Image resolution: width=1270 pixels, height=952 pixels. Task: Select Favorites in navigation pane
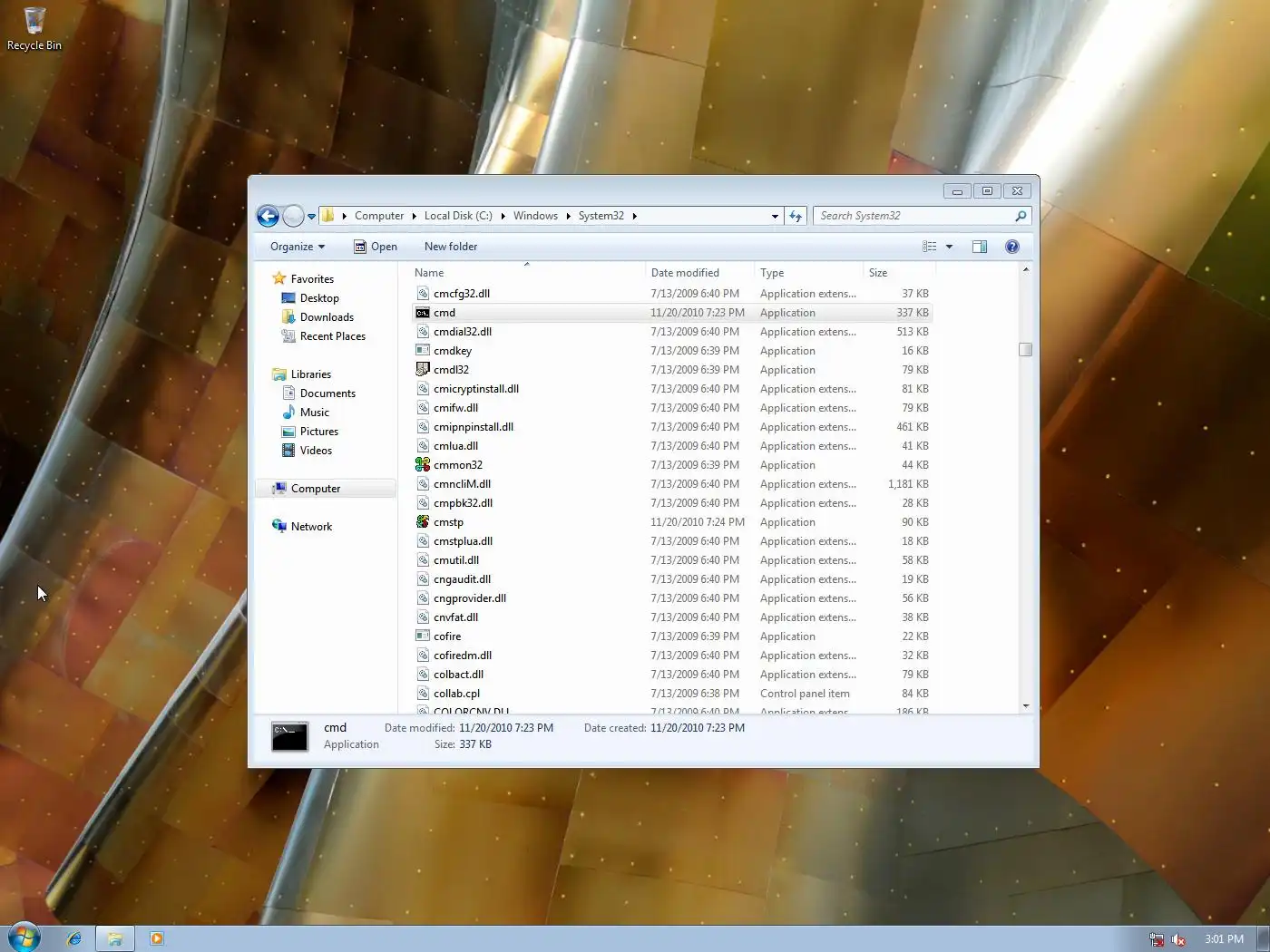click(x=312, y=279)
